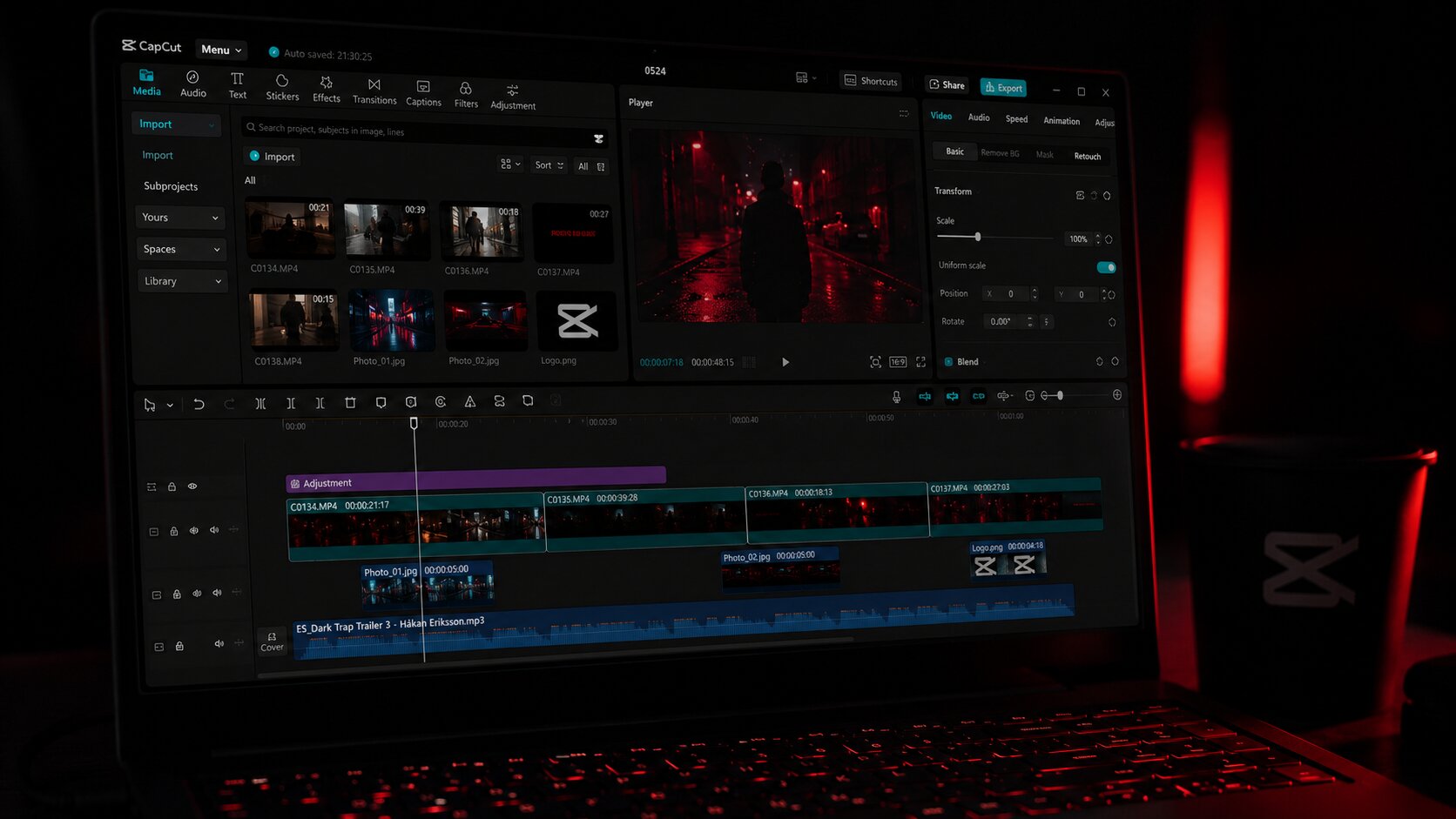Hide the Adjustment track with the eye icon
The width and height of the screenshot is (1456, 819).
click(192, 487)
